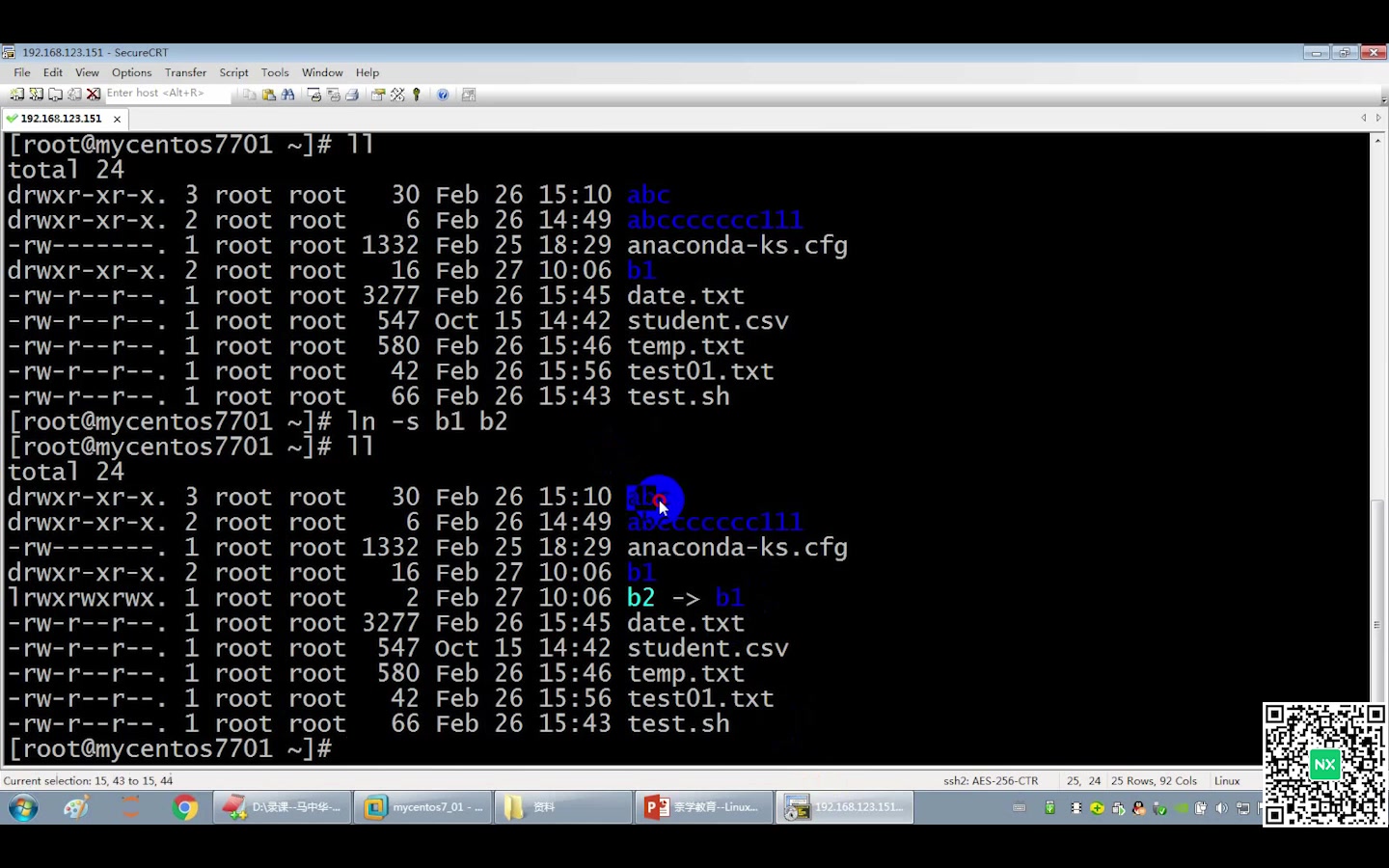Click the last toolbar icon after Help
The height and width of the screenshot is (868, 1389).
point(469,95)
